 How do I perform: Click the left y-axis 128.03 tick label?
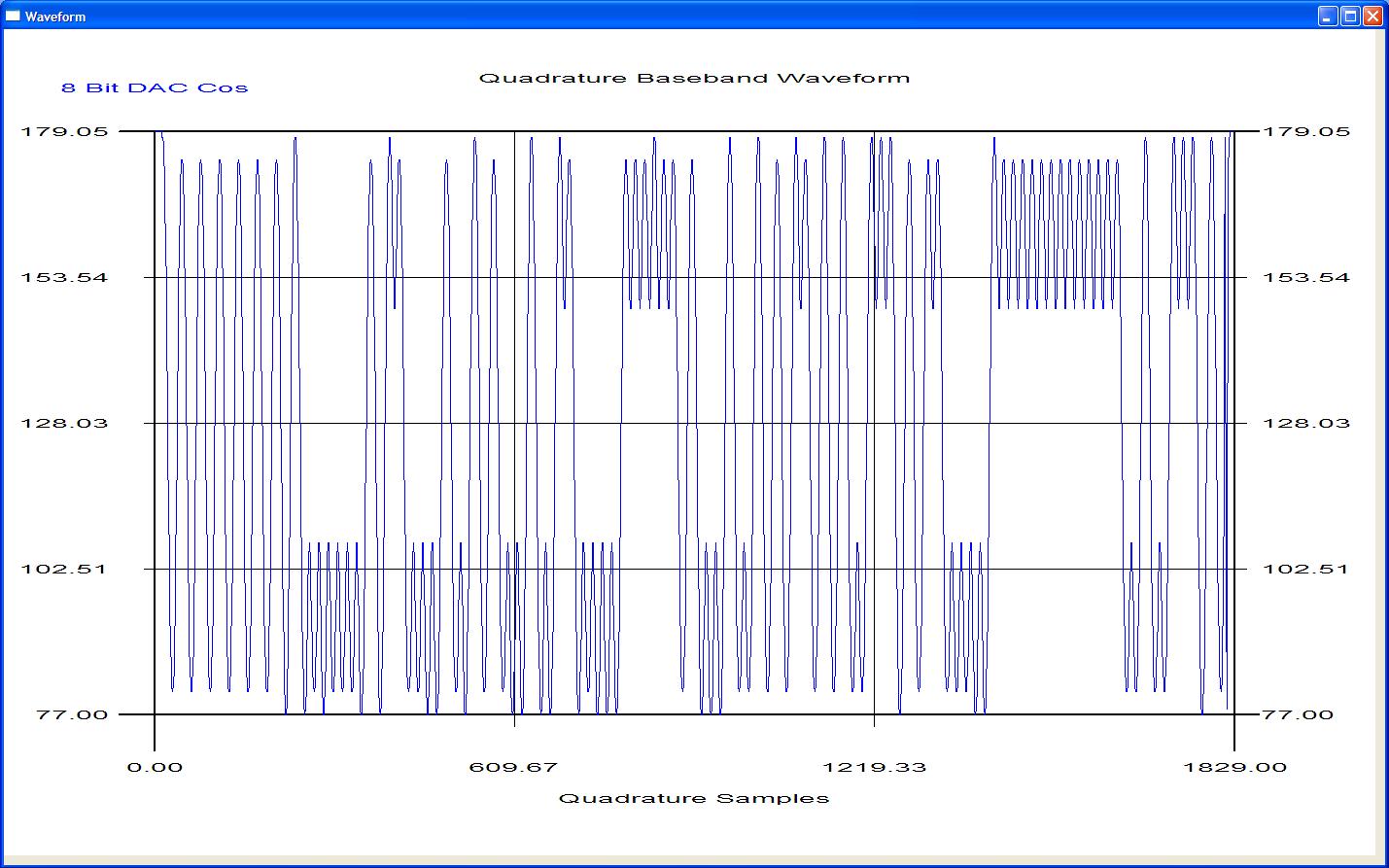pyautogui.click(x=65, y=423)
